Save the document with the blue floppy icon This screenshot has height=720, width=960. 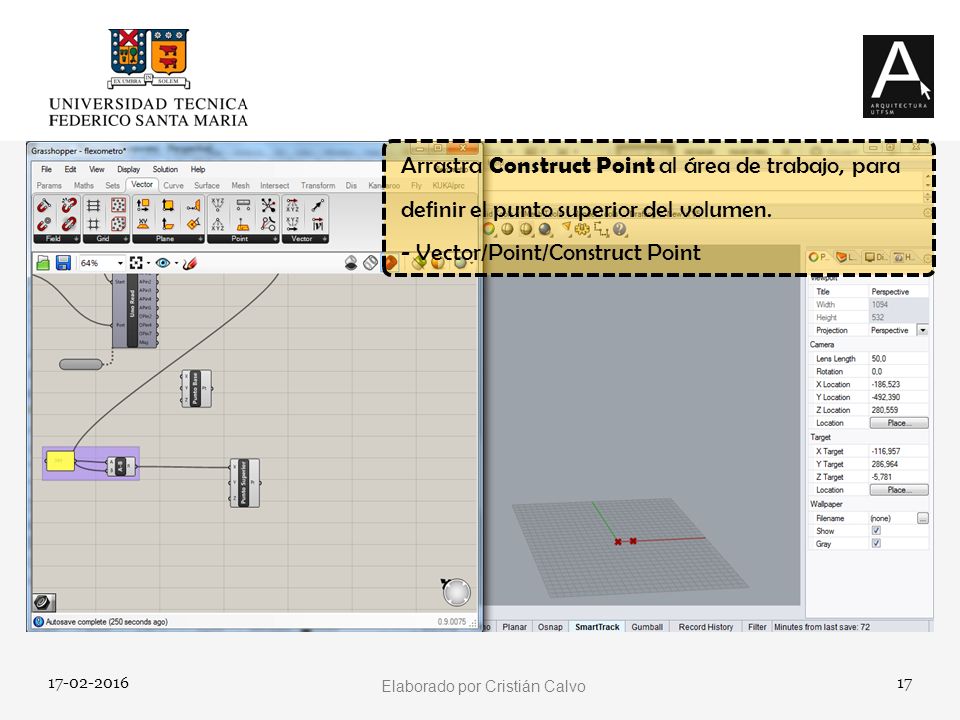(x=63, y=263)
